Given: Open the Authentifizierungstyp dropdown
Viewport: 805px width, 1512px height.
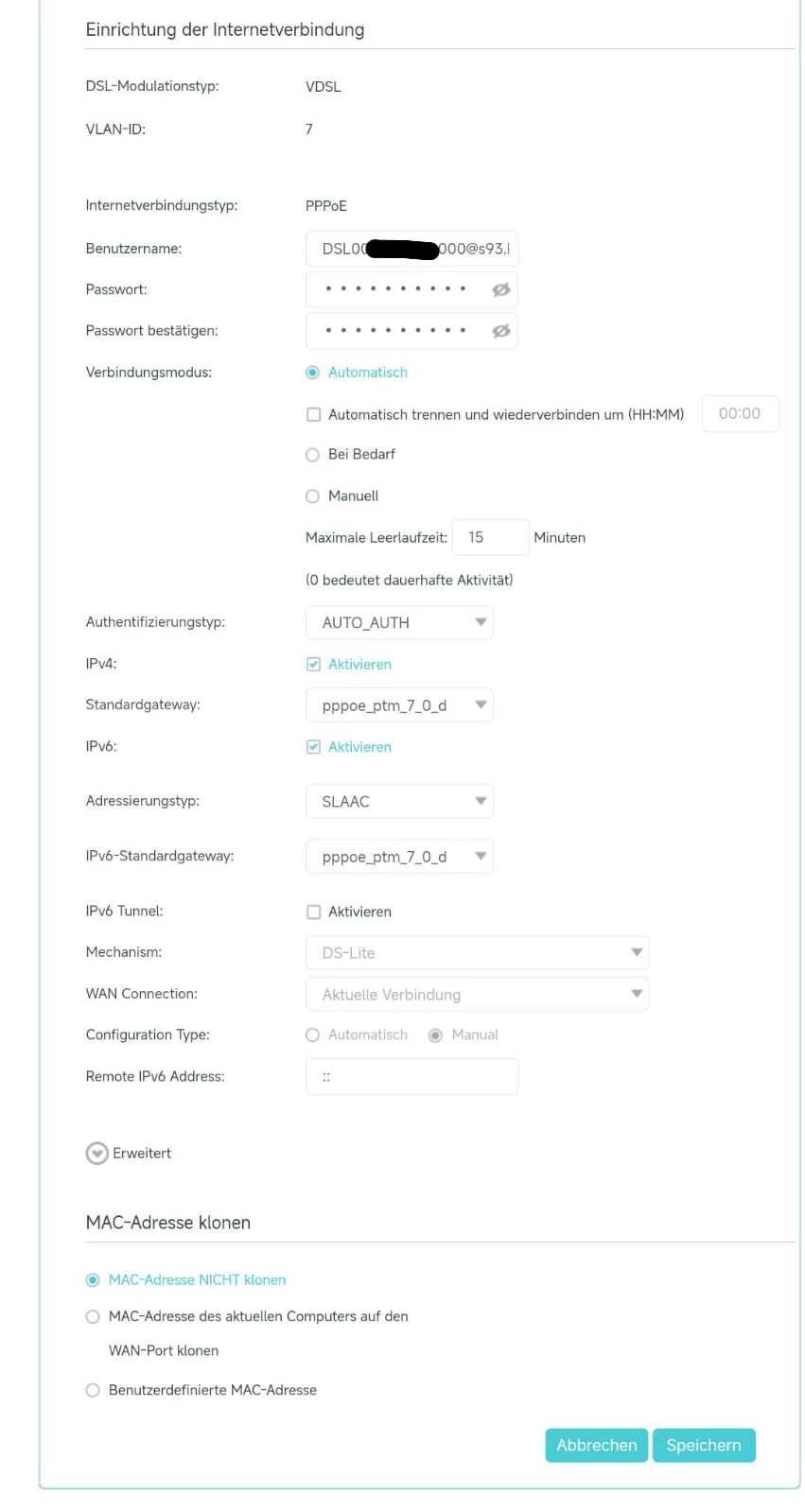Looking at the screenshot, I should (x=399, y=623).
